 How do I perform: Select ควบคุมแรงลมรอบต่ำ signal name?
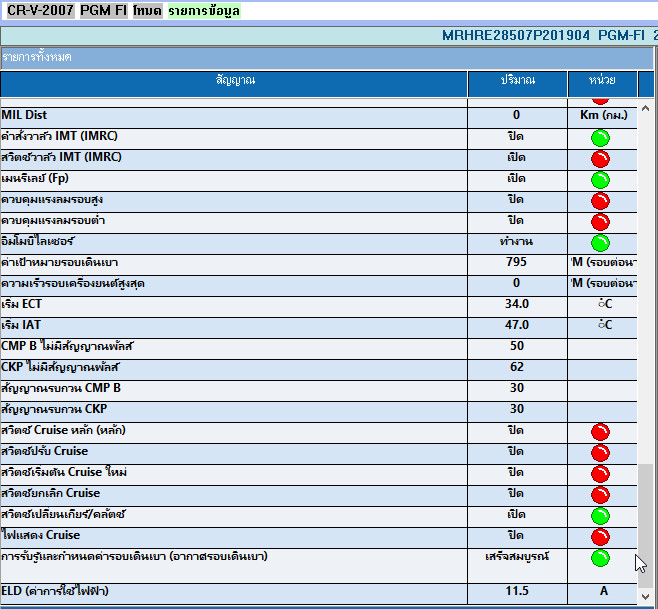point(53,220)
